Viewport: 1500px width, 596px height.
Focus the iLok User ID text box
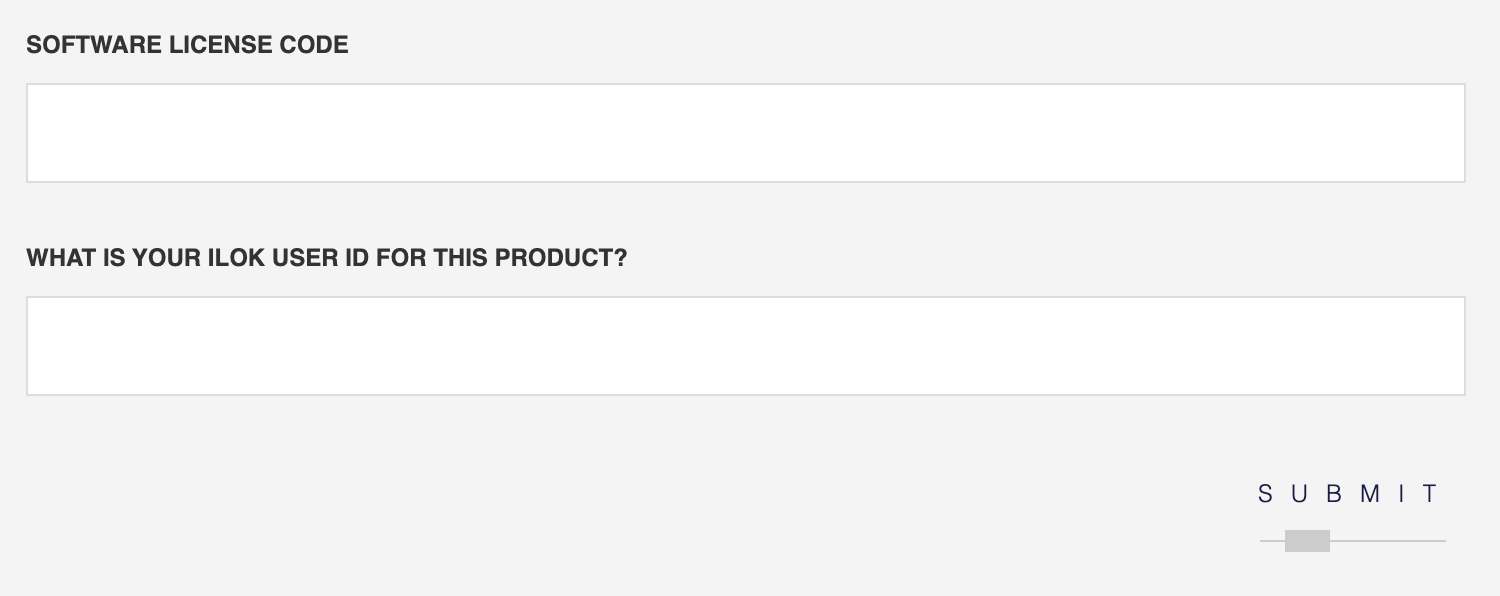(745, 346)
